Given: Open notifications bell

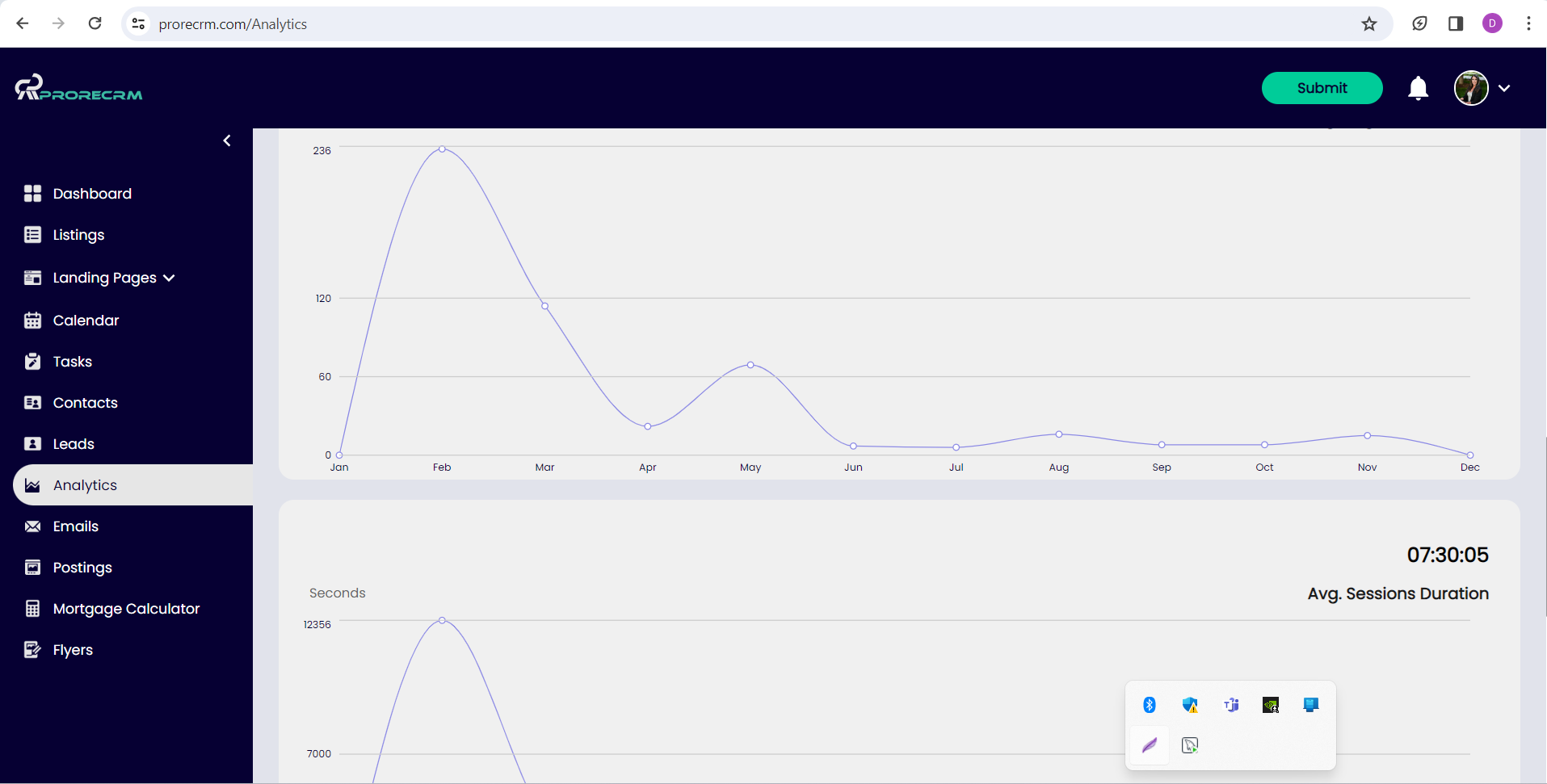Looking at the screenshot, I should pyautogui.click(x=1418, y=88).
